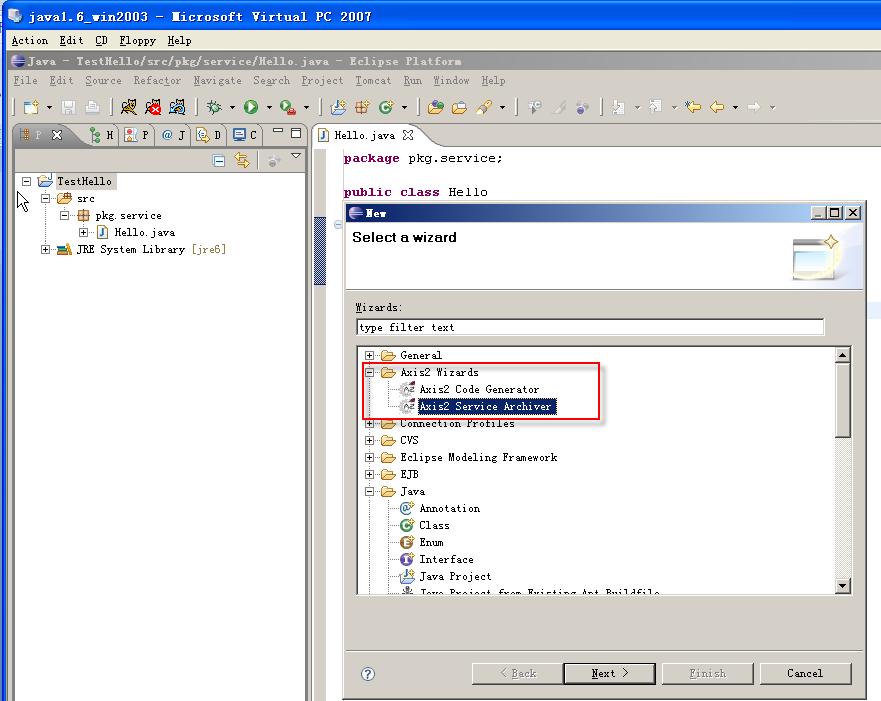Switch to the Hierarchy (H) view tab
Viewport: 881px width, 701px height.
[102, 135]
